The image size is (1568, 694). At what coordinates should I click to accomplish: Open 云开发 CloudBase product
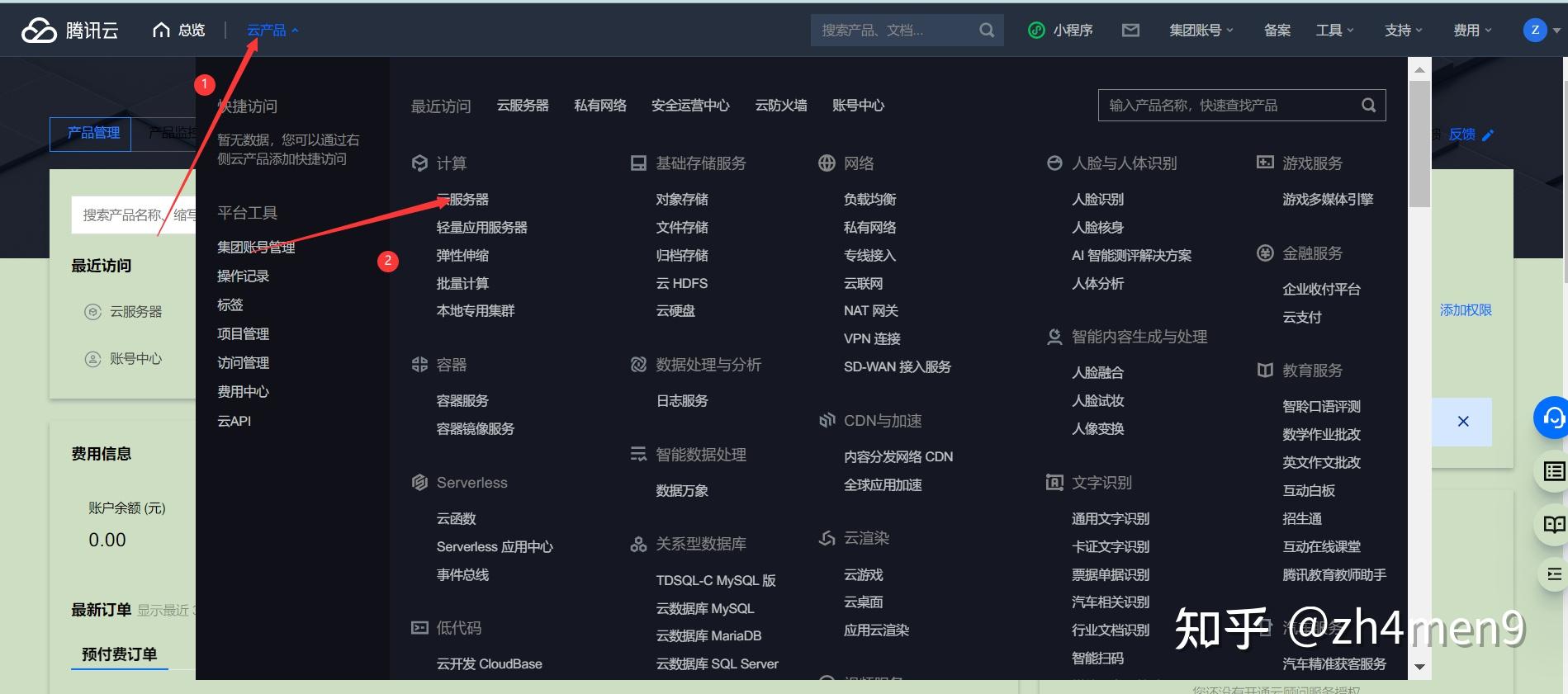489,664
